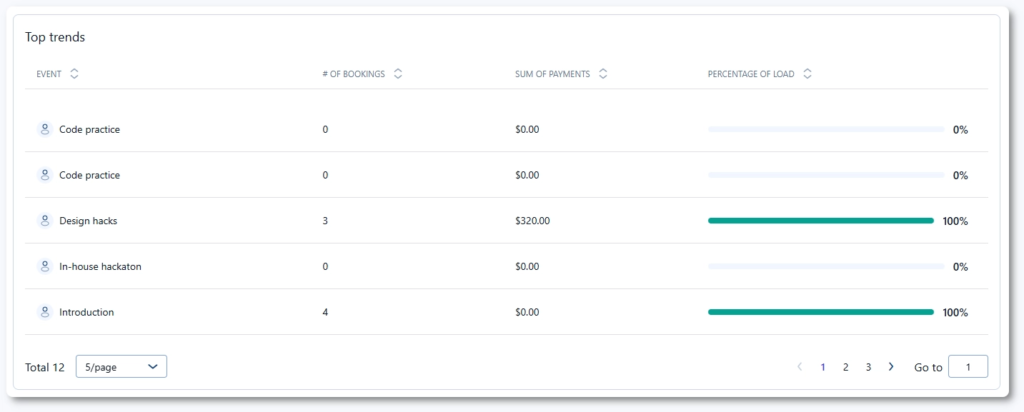Click the In-house hackaton event name
1024x412 pixels.
click(100, 267)
